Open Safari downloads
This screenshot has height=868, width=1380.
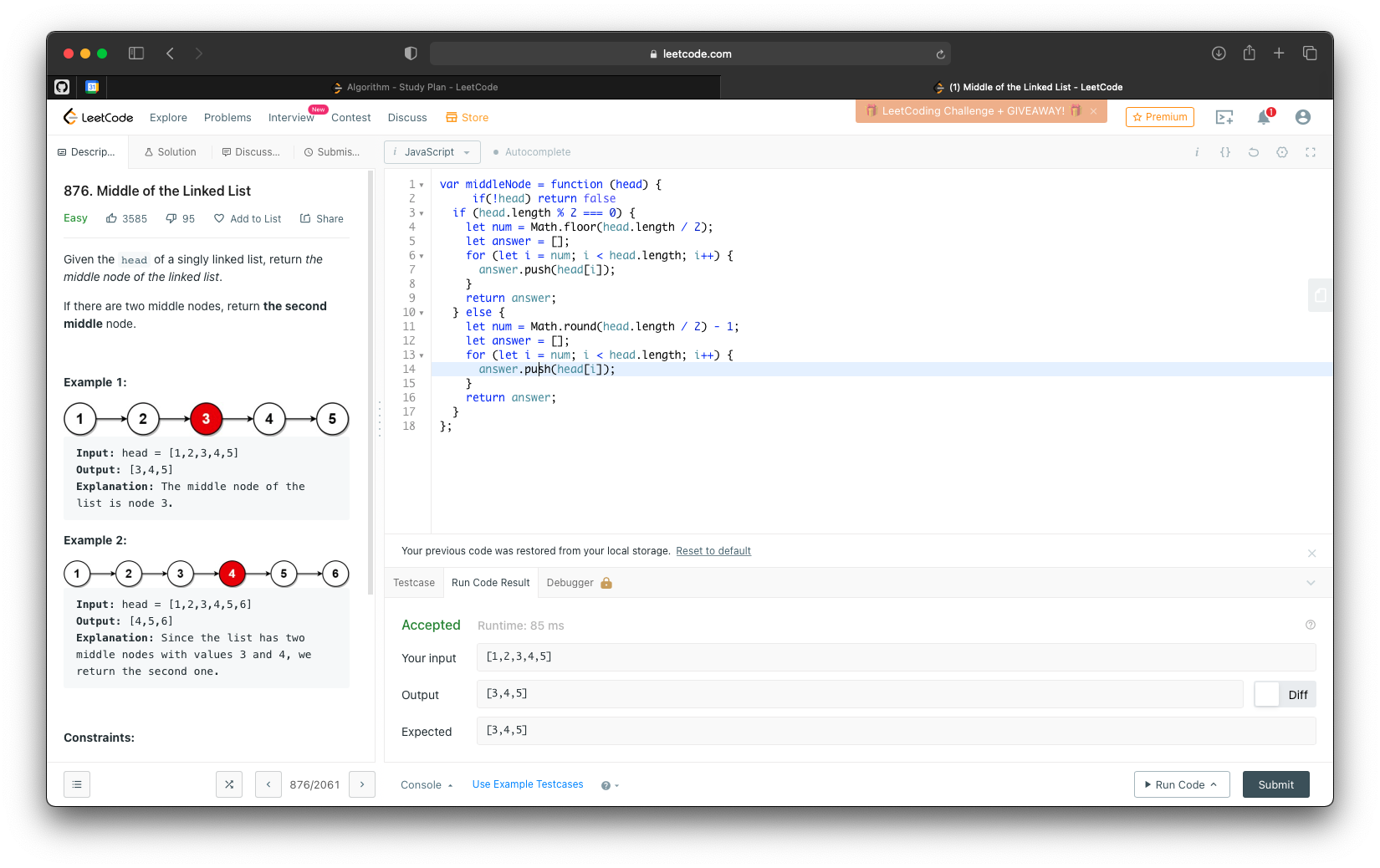click(1219, 54)
